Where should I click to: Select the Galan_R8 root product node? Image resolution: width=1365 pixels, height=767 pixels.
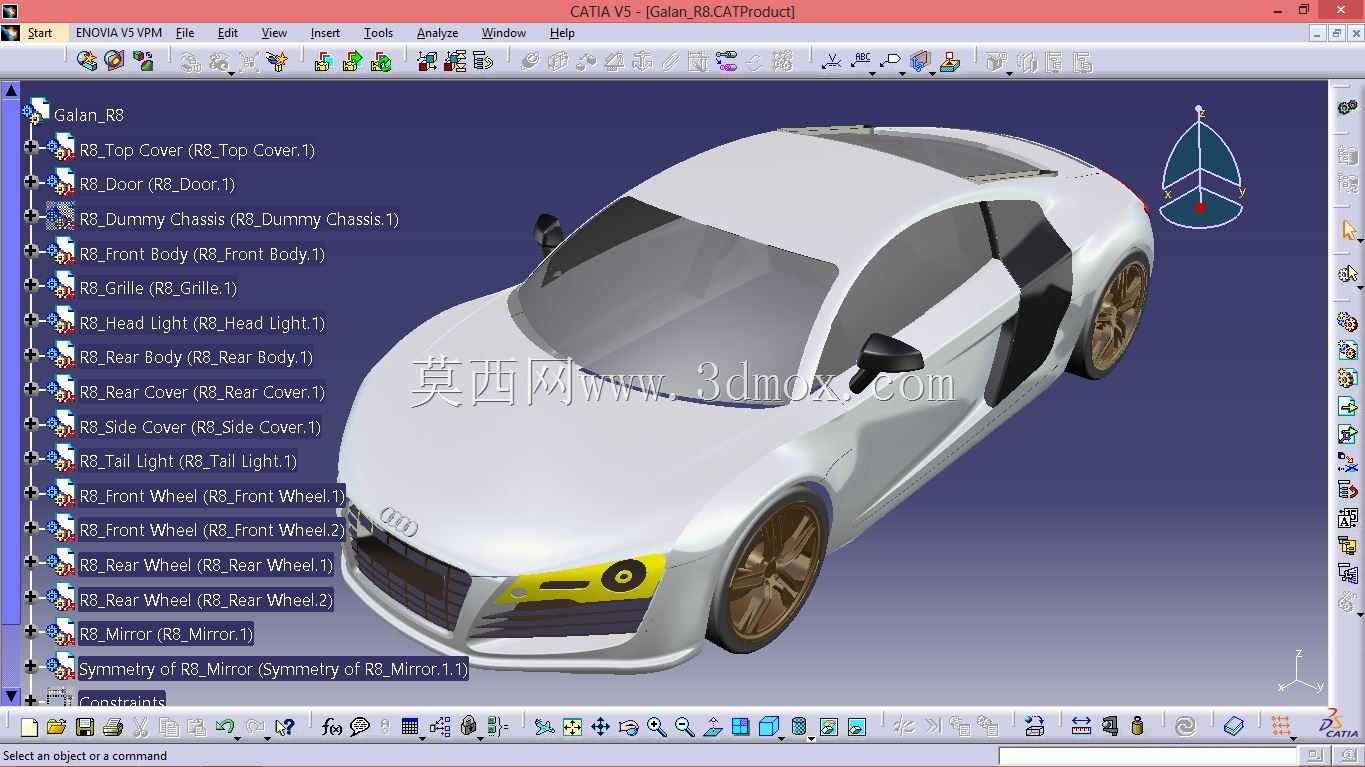[x=89, y=115]
